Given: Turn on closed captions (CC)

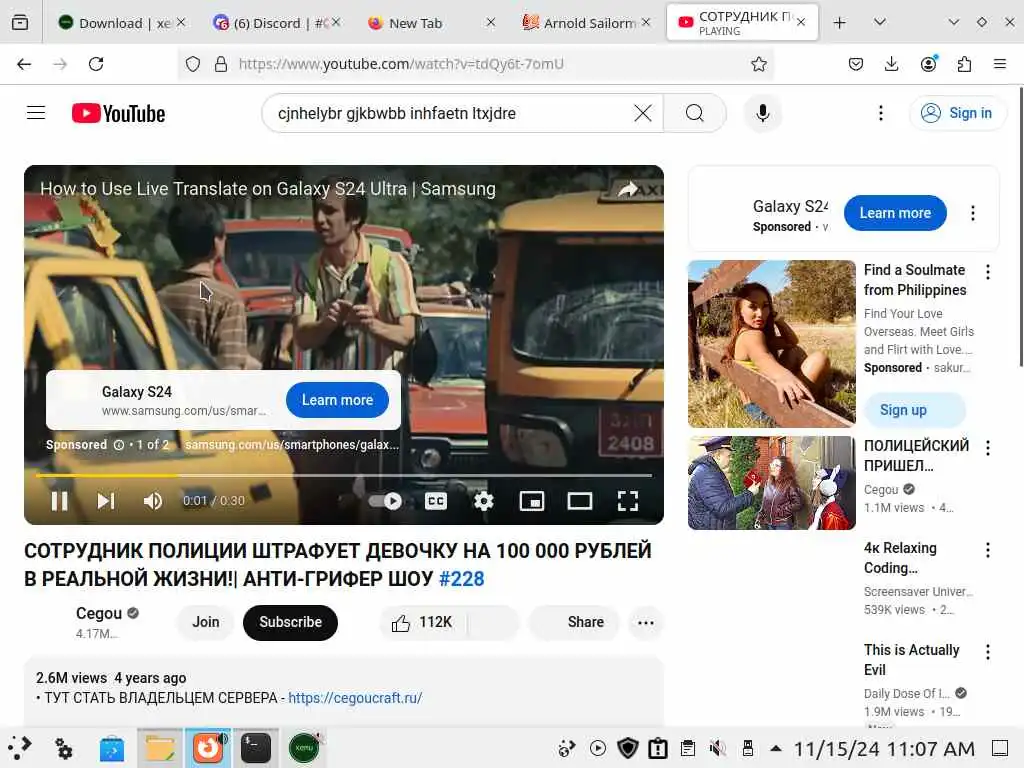Looking at the screenshot, I should click(436, 501).
